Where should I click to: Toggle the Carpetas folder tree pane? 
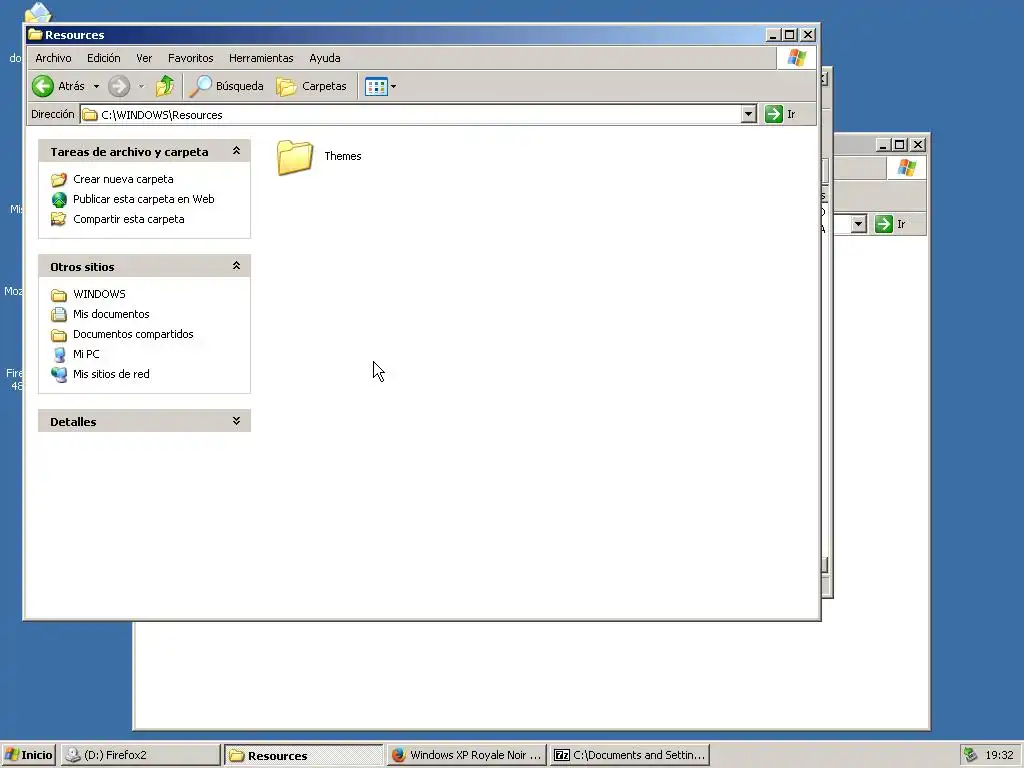point(312,86)
